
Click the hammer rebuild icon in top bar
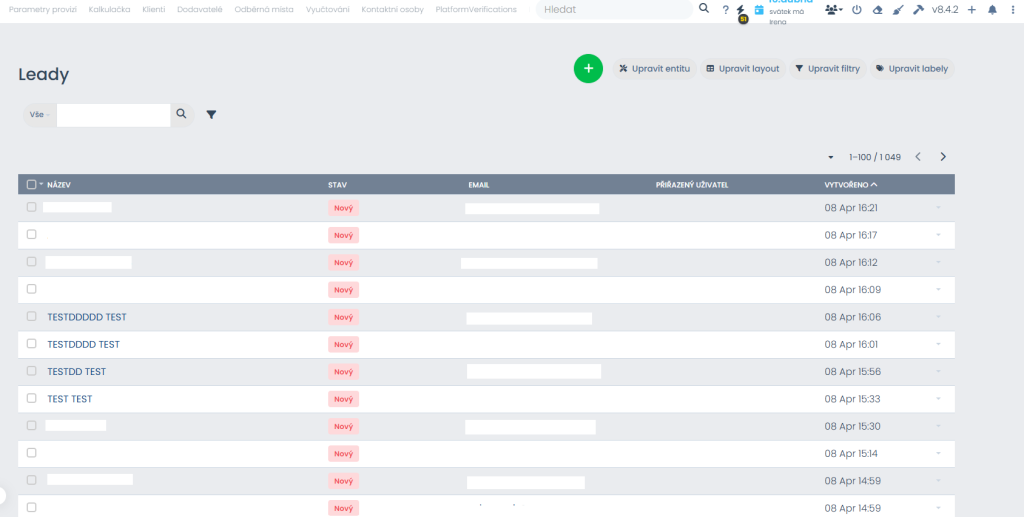tap(918, 9)
